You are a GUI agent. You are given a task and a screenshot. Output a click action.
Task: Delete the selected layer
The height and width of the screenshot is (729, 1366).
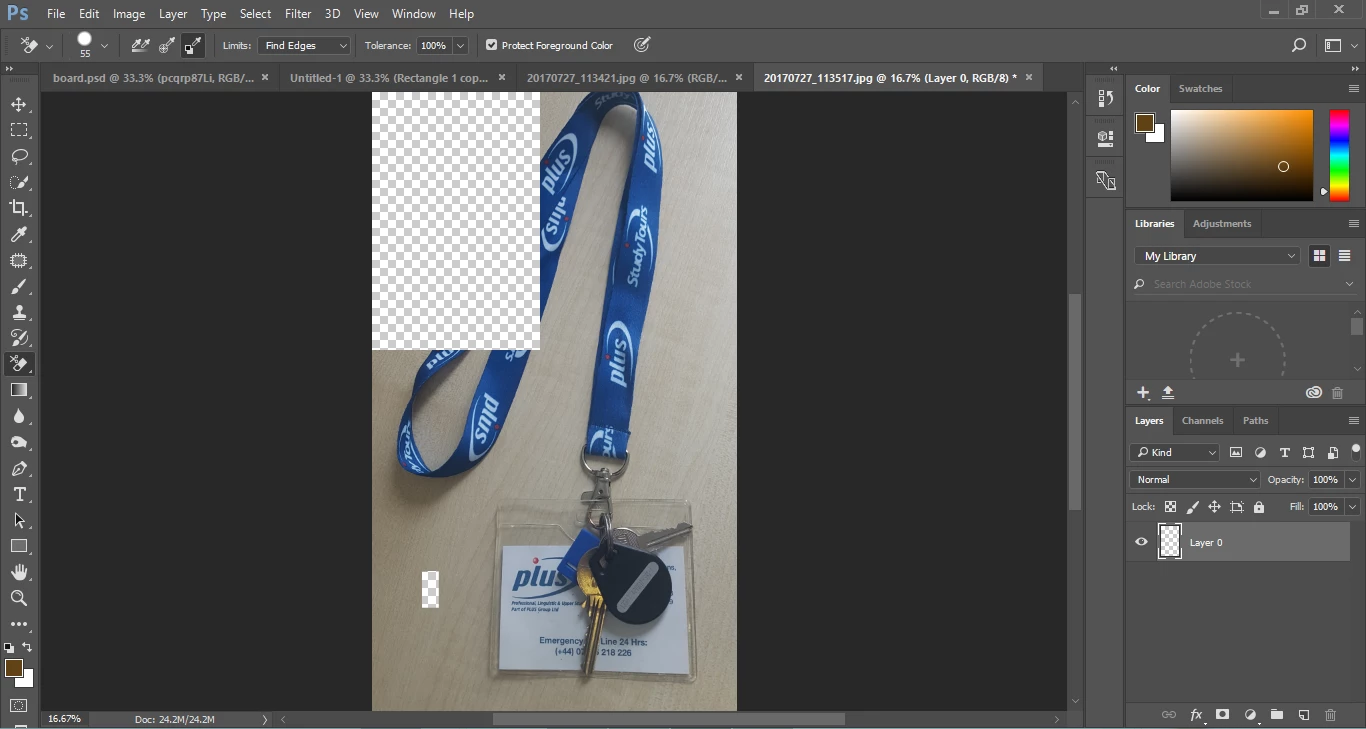tap(1331, 715)
